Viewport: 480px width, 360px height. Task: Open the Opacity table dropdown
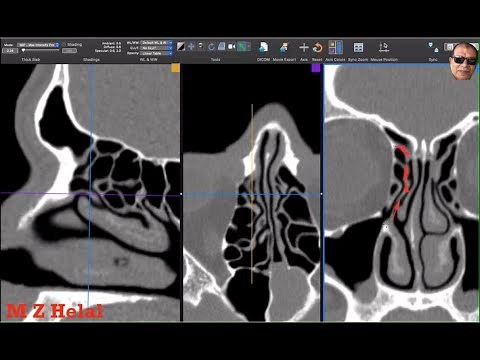(x=156, y=53)
